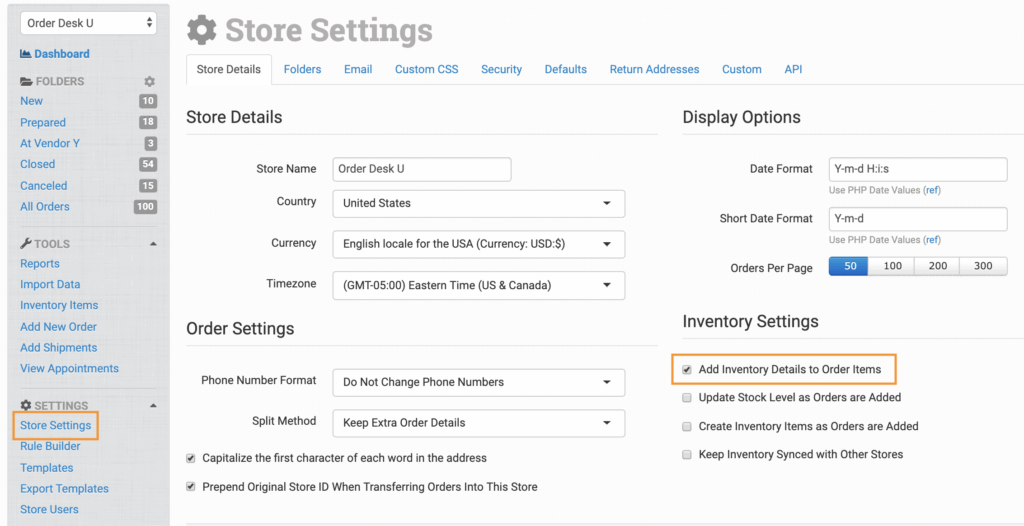Image resolution: width=1024 pixels, height=526 pixels.
Task: Check Keep Inventory Synced with Other Stores
Action: [687, 455]
